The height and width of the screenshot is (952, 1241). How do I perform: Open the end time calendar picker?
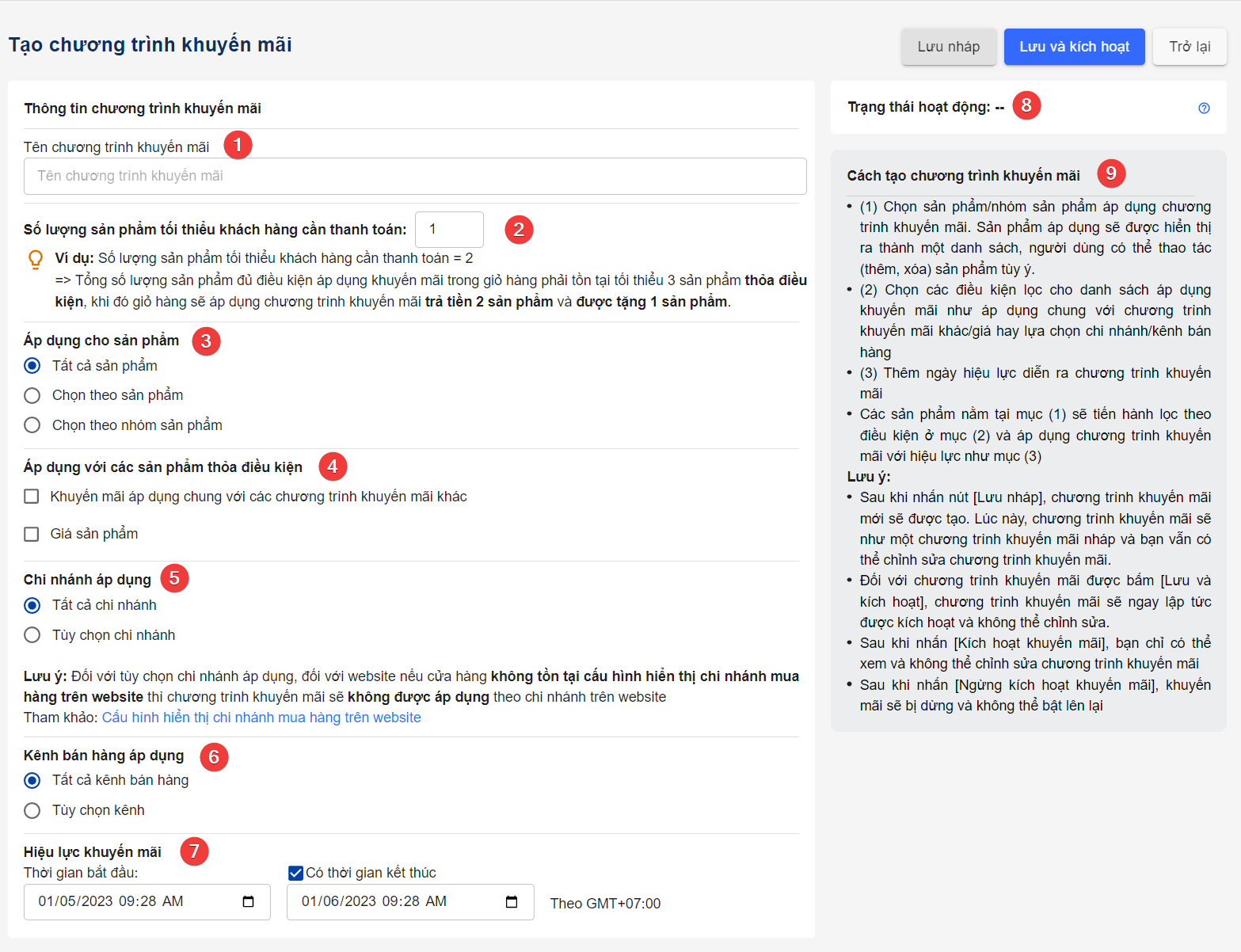click(512, 902)
